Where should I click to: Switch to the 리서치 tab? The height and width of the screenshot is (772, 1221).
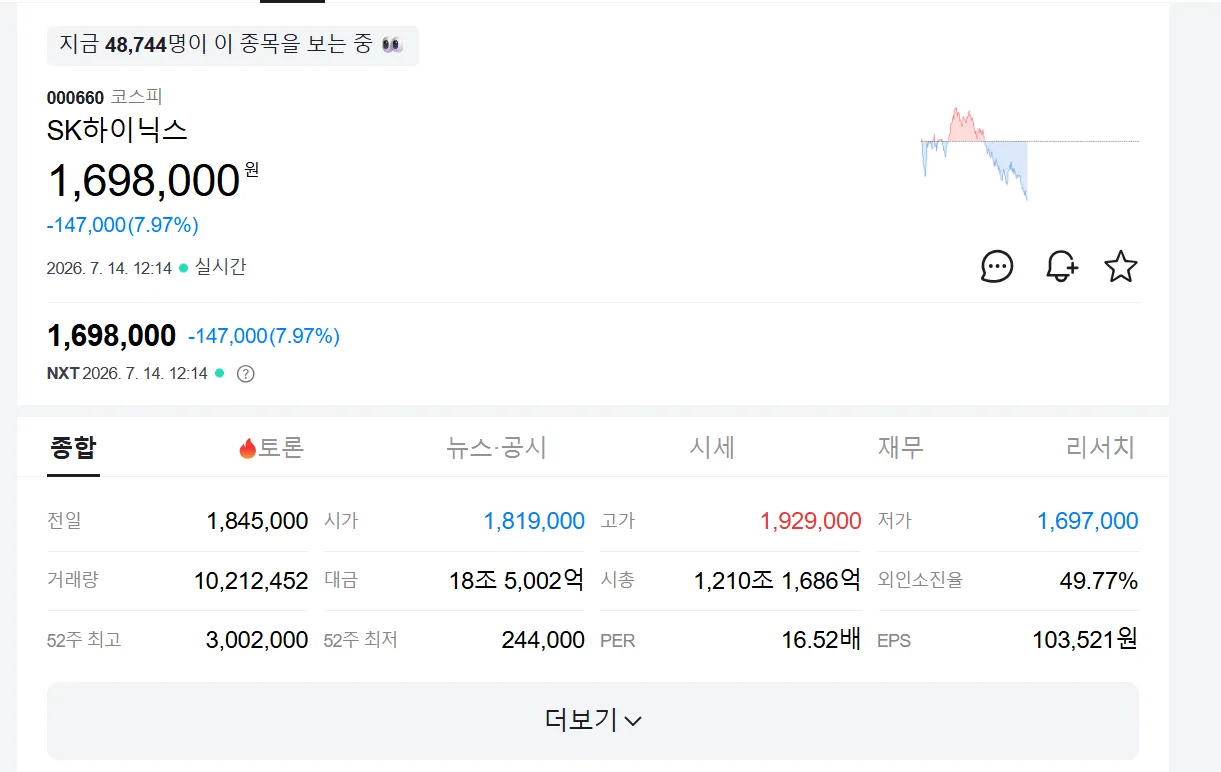[x=1101, y=447]
